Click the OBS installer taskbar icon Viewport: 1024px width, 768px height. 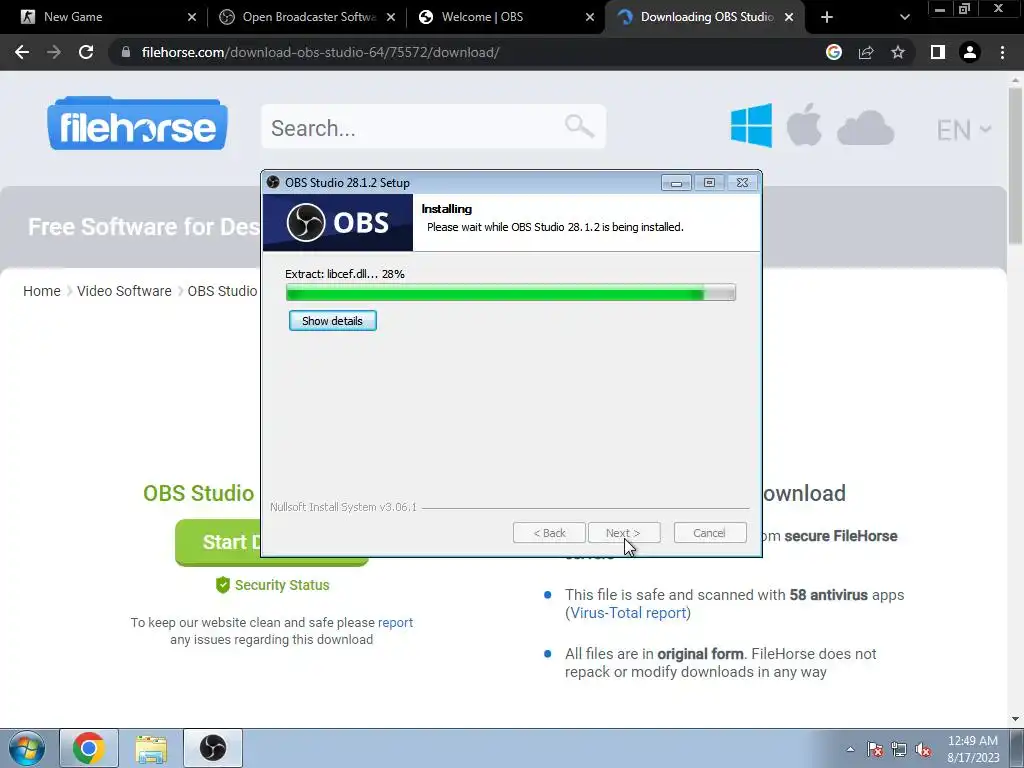[213, 748]
